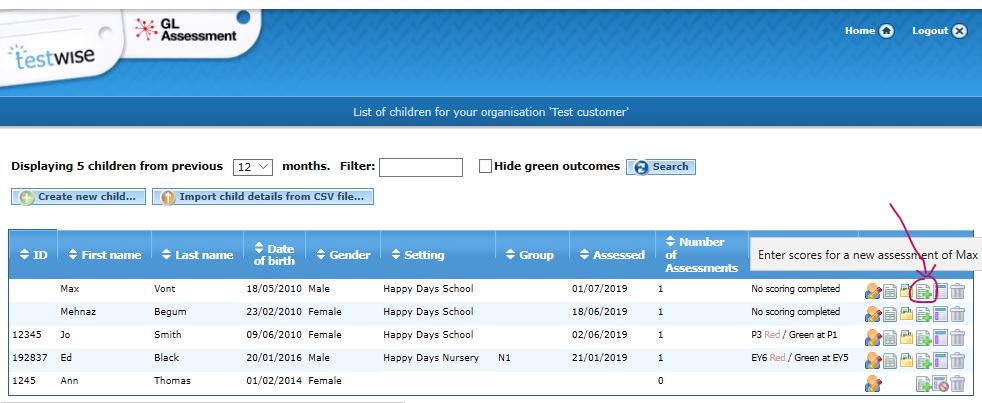Open table sheet icon in Ed Black row
This screenshot has height=403, width=982.
890,360
